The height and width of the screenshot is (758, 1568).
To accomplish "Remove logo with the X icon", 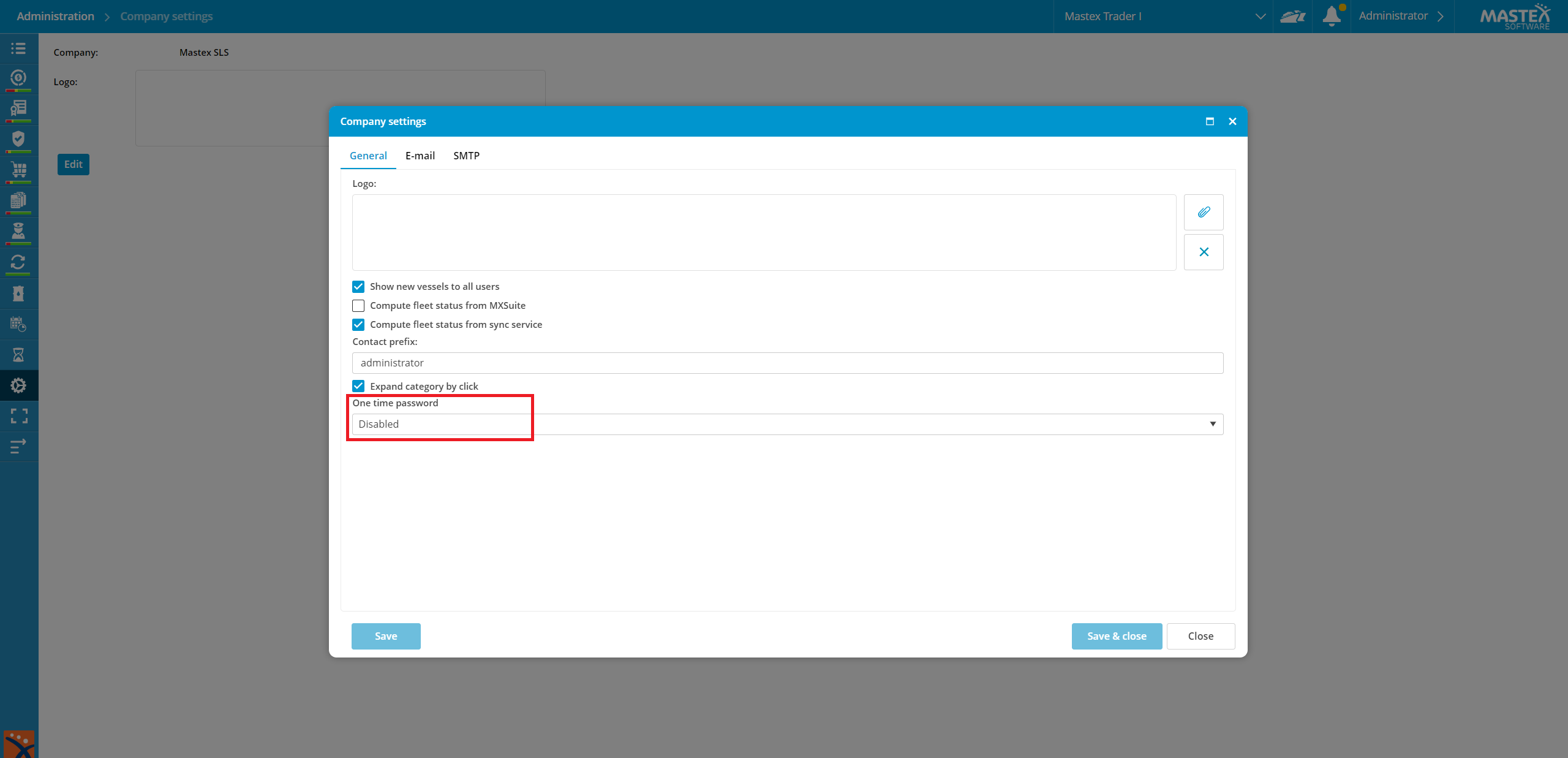I will [x=1204, y=252].
